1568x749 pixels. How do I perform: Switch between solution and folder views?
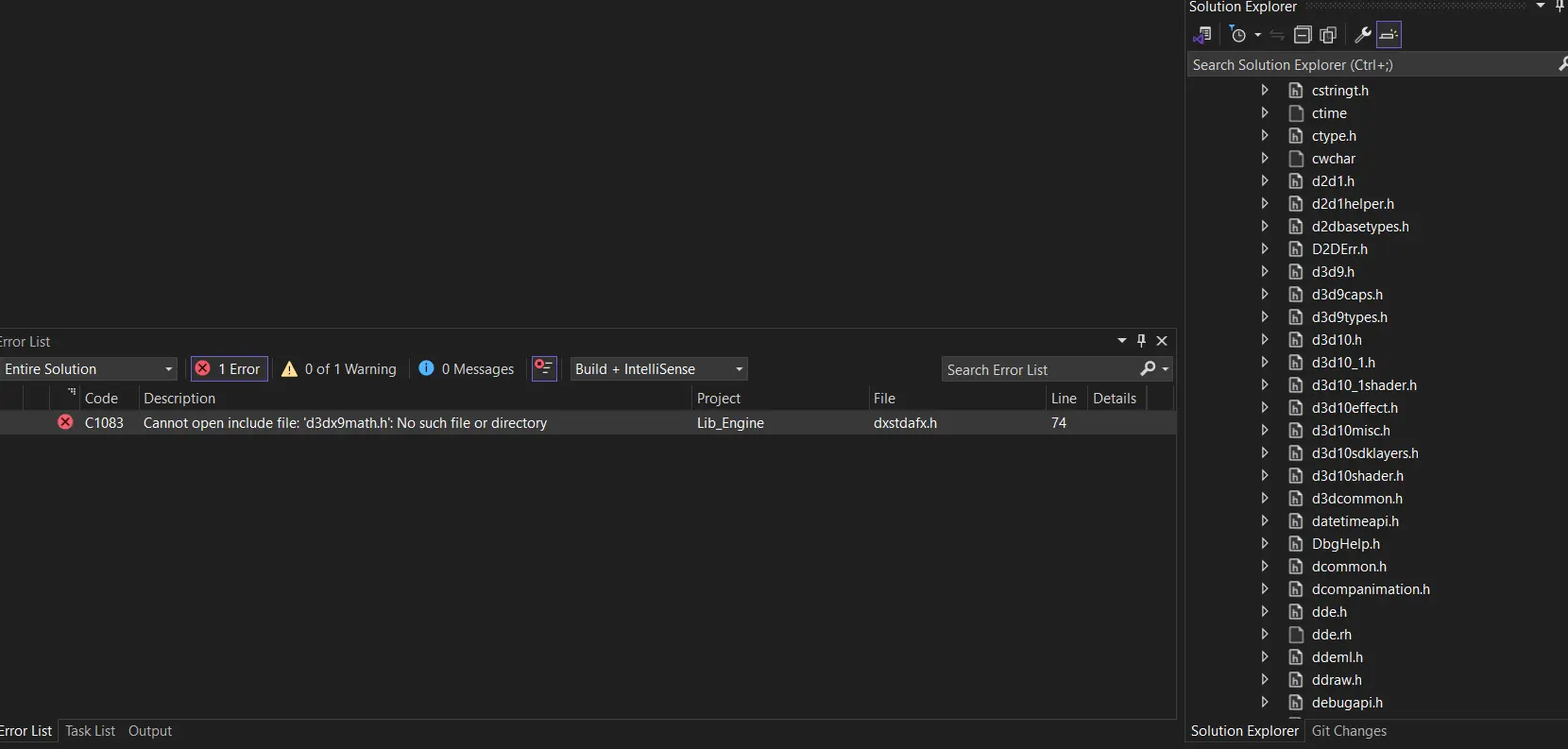point(1202,35)
